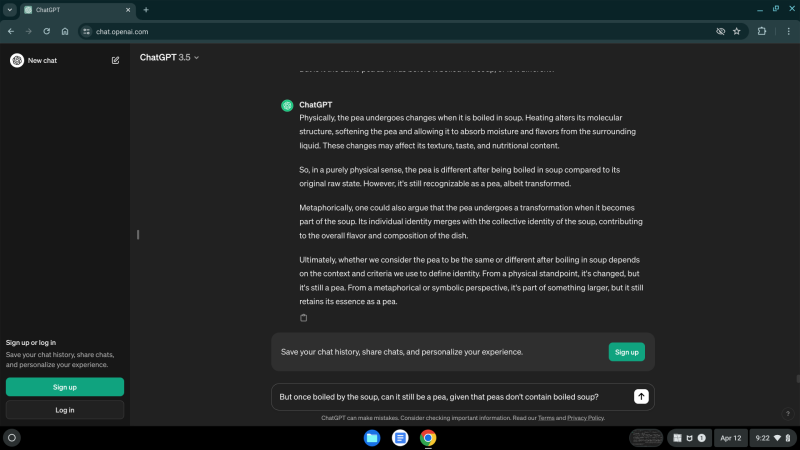Image resolution: width=800 pixels, height=450 pixels.
Task: Open the tab search dropdown arrow
Action: coord(10,10)
